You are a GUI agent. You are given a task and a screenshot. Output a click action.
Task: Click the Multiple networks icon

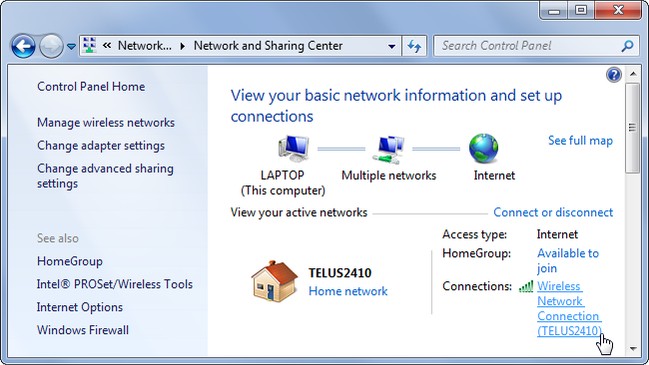pyautogui.click(x=388, y=149)
